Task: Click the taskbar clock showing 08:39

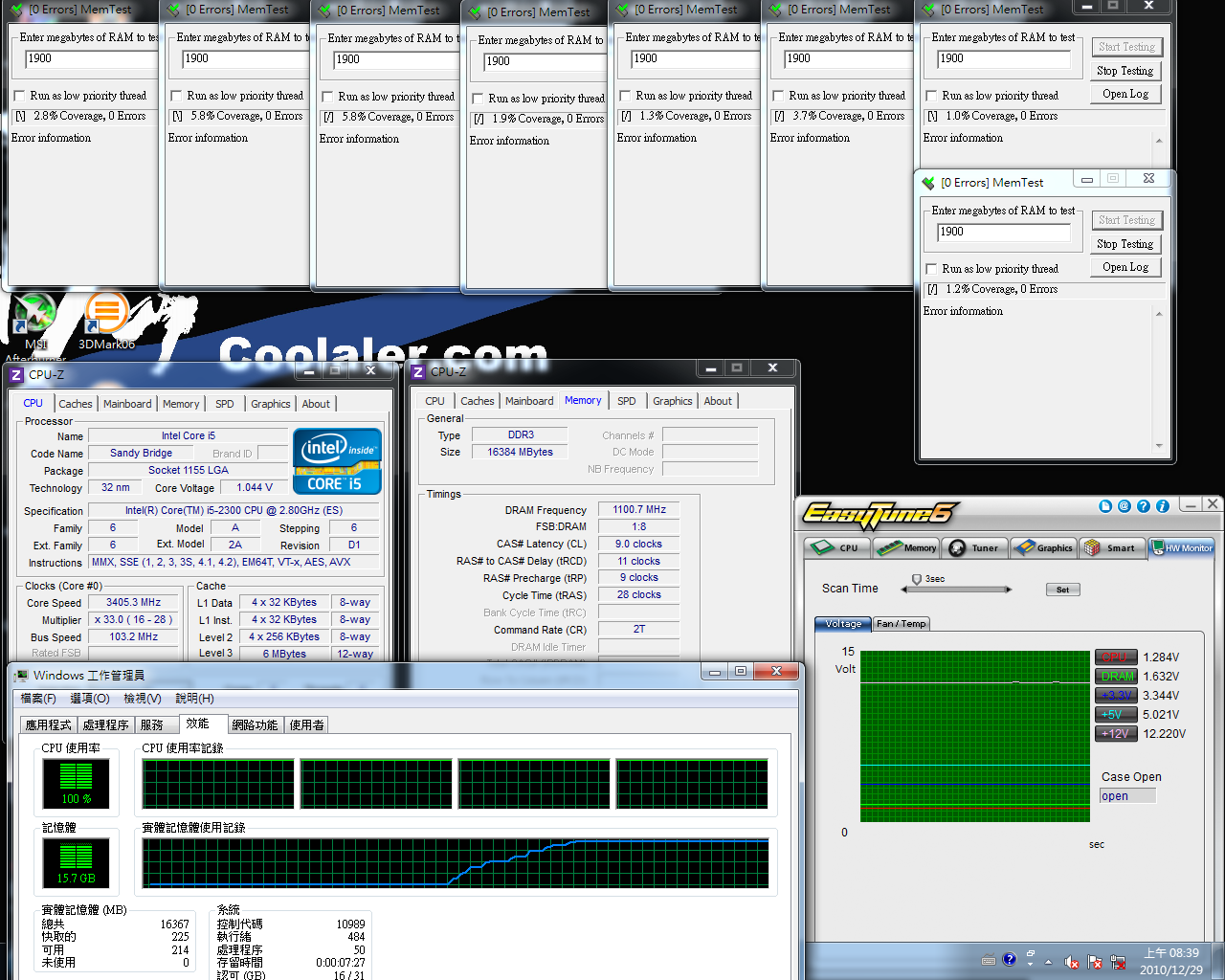Action: coord(1172,961)
